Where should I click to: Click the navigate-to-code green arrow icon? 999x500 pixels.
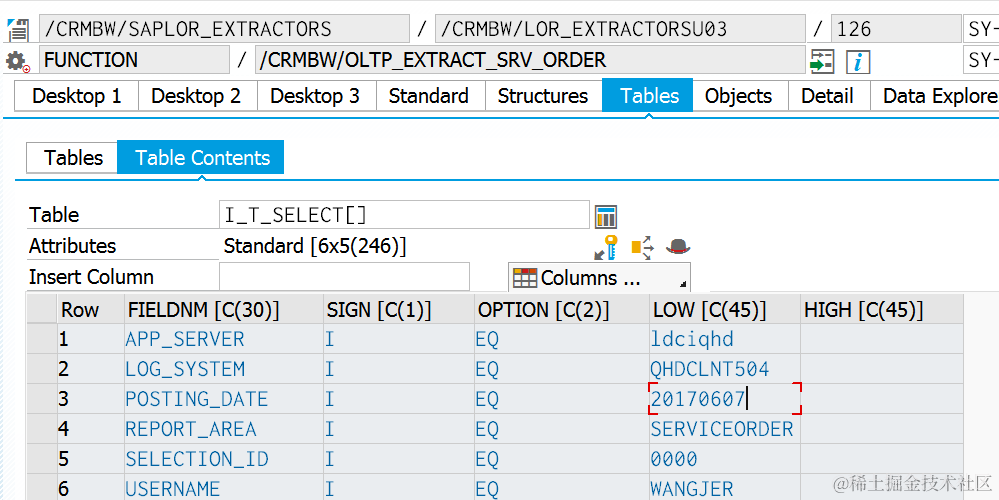point(822,61)
